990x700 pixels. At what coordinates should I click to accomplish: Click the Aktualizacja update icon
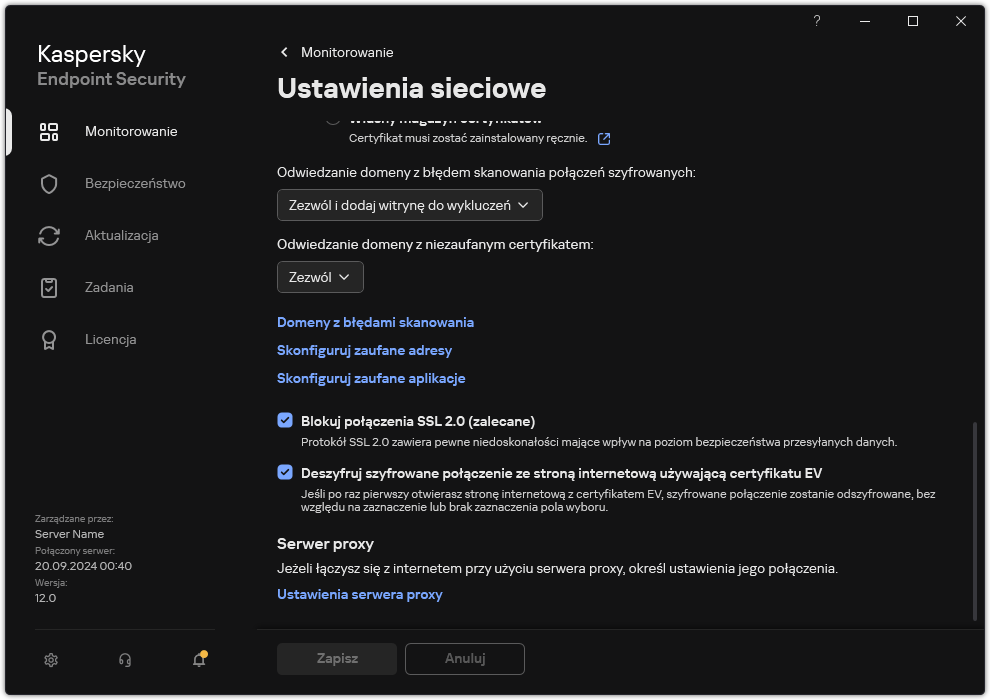49,235
